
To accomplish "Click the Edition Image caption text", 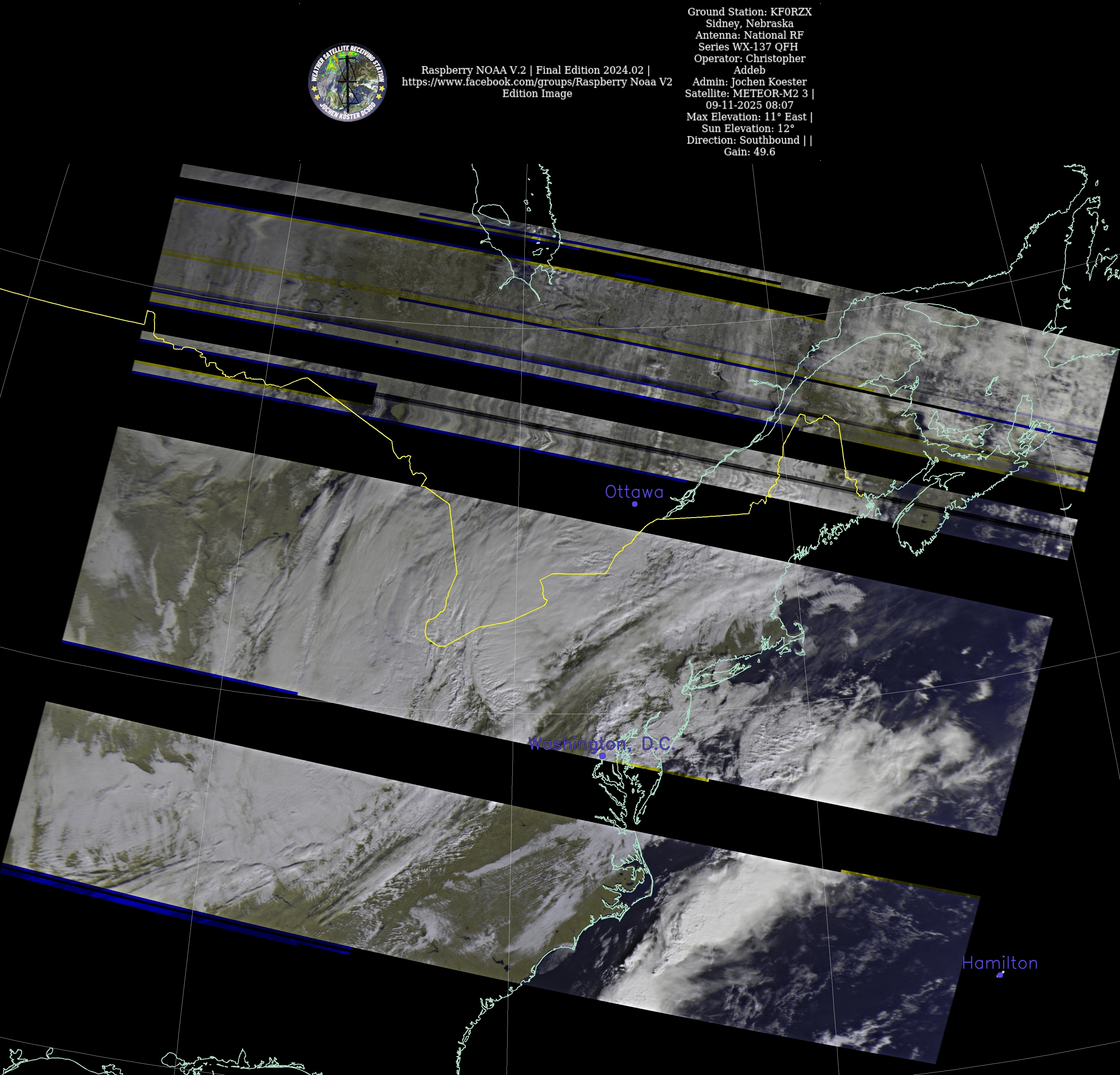I will click(537, 94).
